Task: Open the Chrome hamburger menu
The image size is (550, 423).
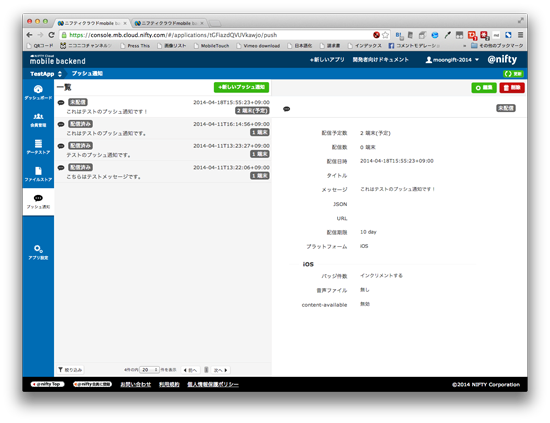Action: click(521, 35)
